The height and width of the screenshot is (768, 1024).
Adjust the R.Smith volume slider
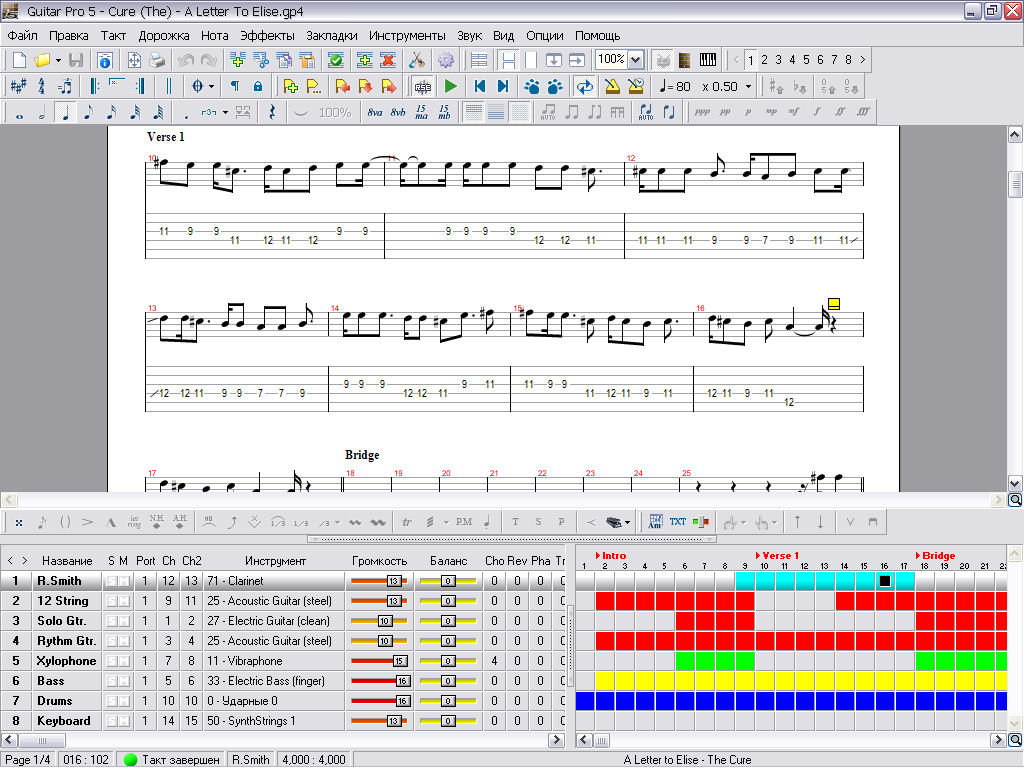379,581
